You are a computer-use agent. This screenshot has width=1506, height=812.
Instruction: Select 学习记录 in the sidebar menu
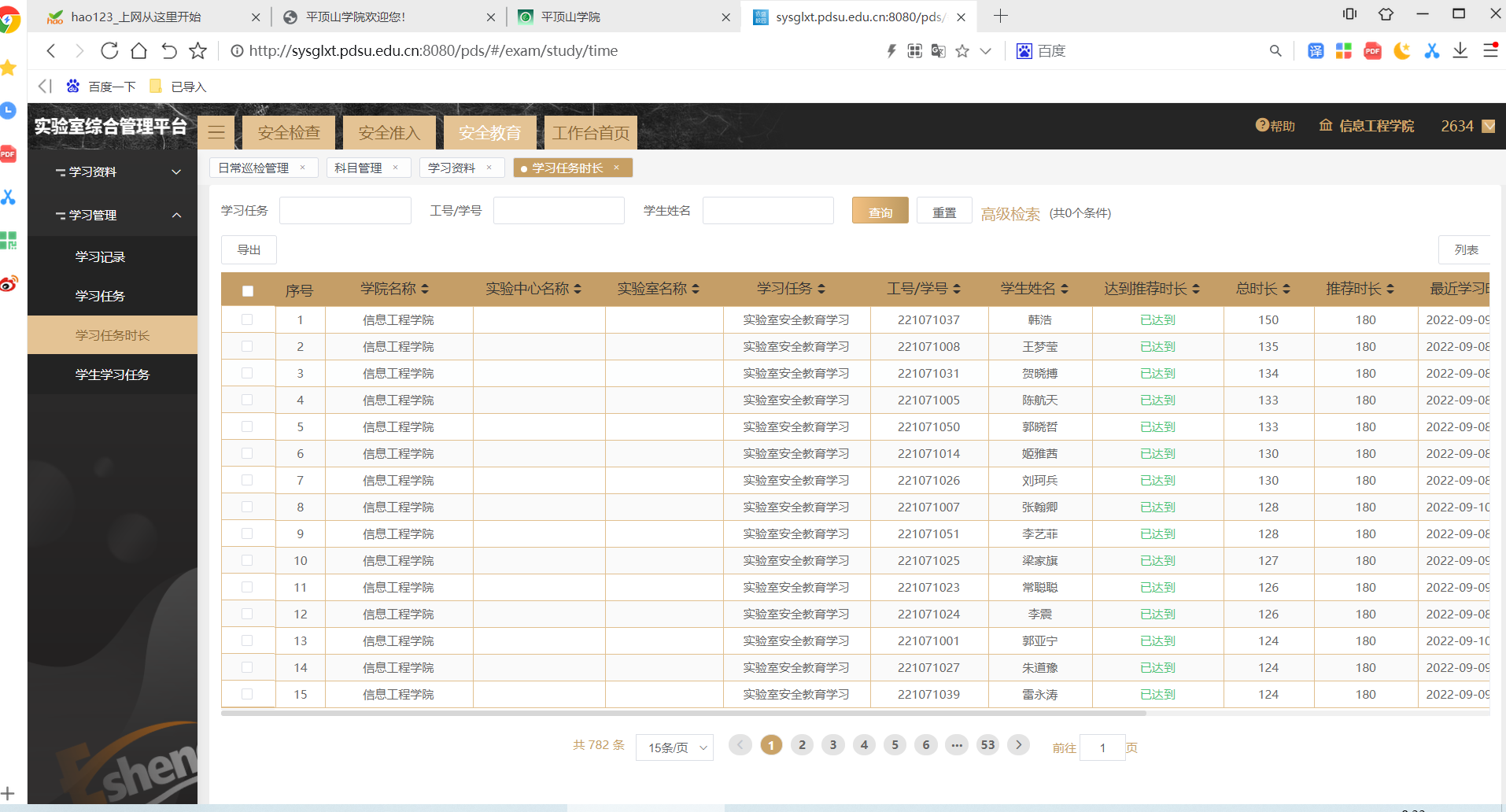click(x=101, y=257)
